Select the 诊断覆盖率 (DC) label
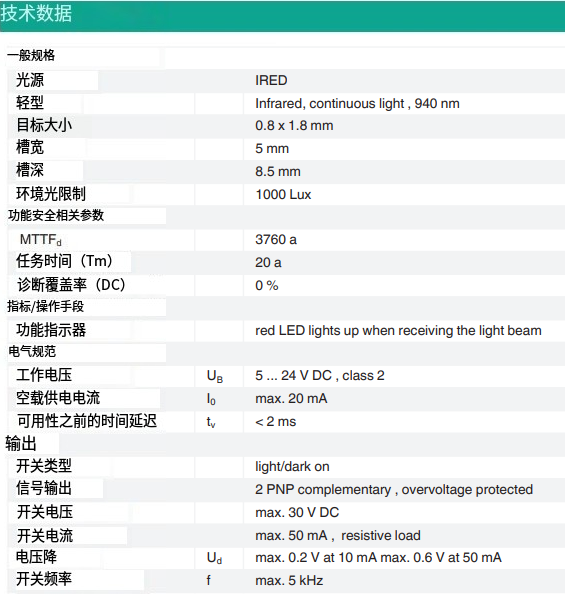This screenshot has width=565, height=598. point(71,285)
